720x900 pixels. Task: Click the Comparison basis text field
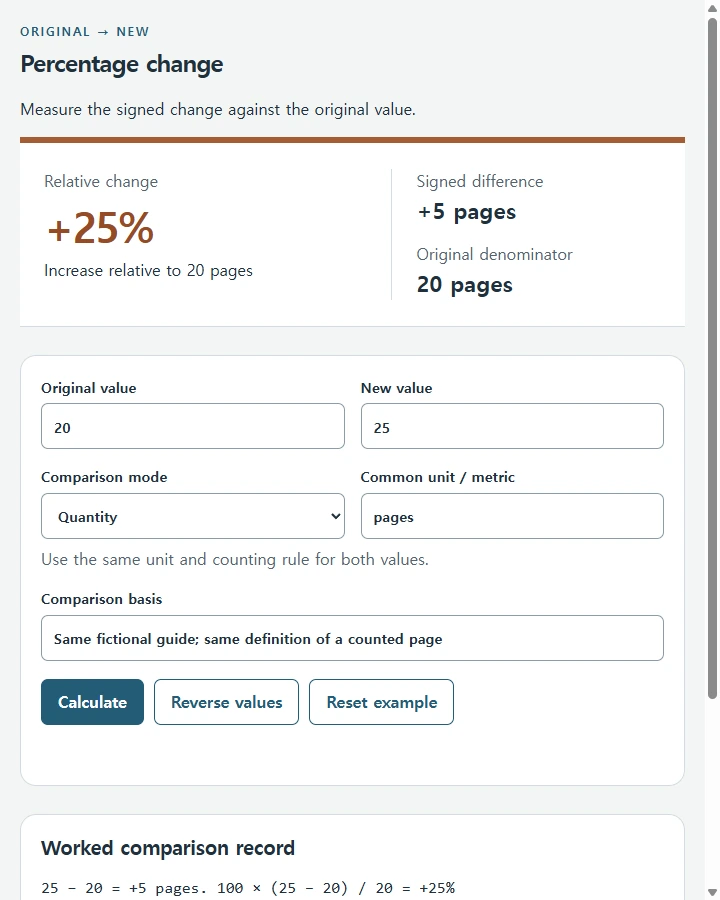pos(353,638)
